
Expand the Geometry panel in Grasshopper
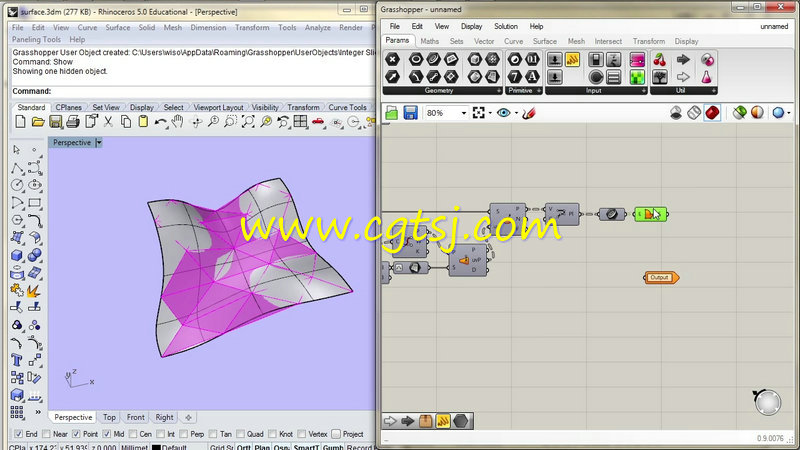pos(499,91)
